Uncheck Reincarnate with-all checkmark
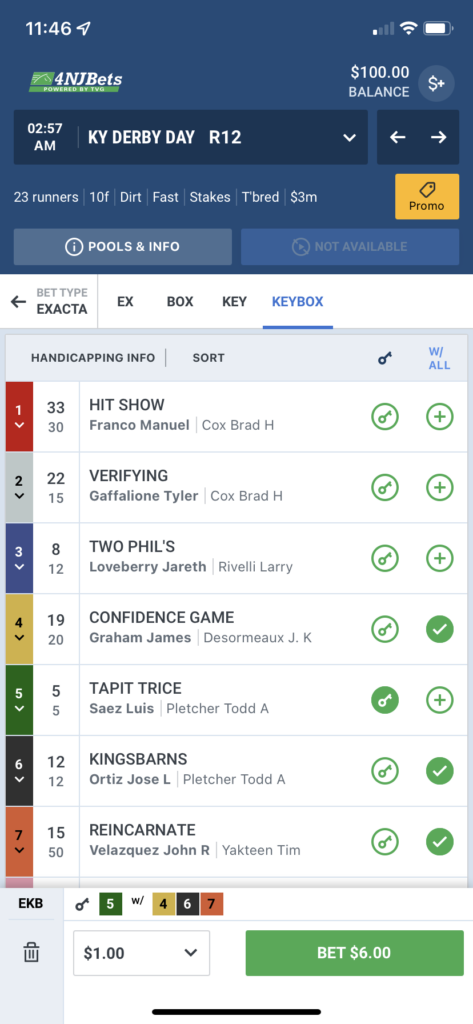473x1024 pixels. pos(440,842)
